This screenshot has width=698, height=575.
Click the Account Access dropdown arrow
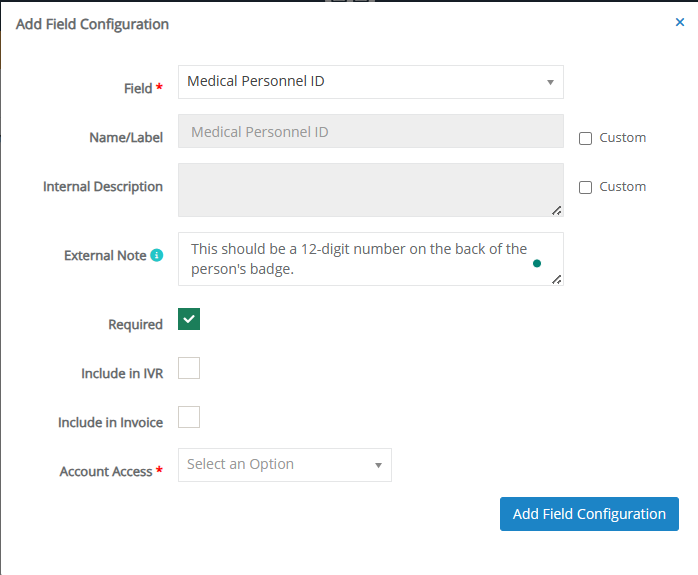[378, 465]
